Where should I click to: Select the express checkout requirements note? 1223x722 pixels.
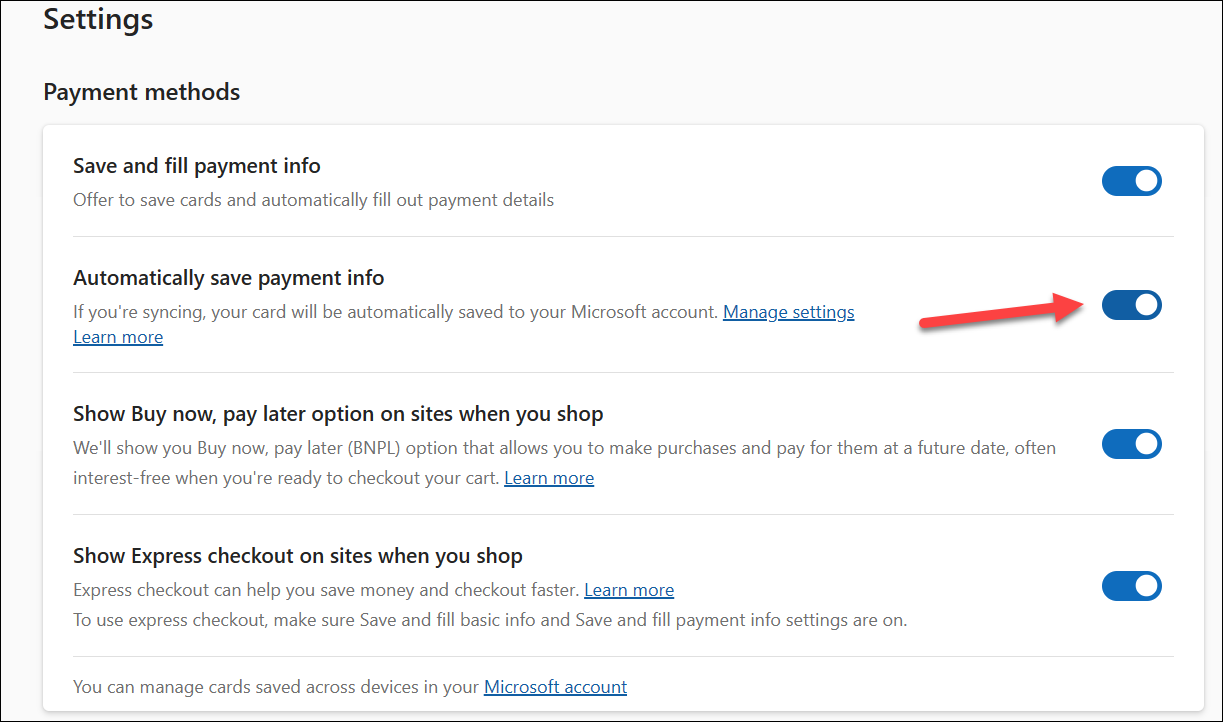pos(489,620)
